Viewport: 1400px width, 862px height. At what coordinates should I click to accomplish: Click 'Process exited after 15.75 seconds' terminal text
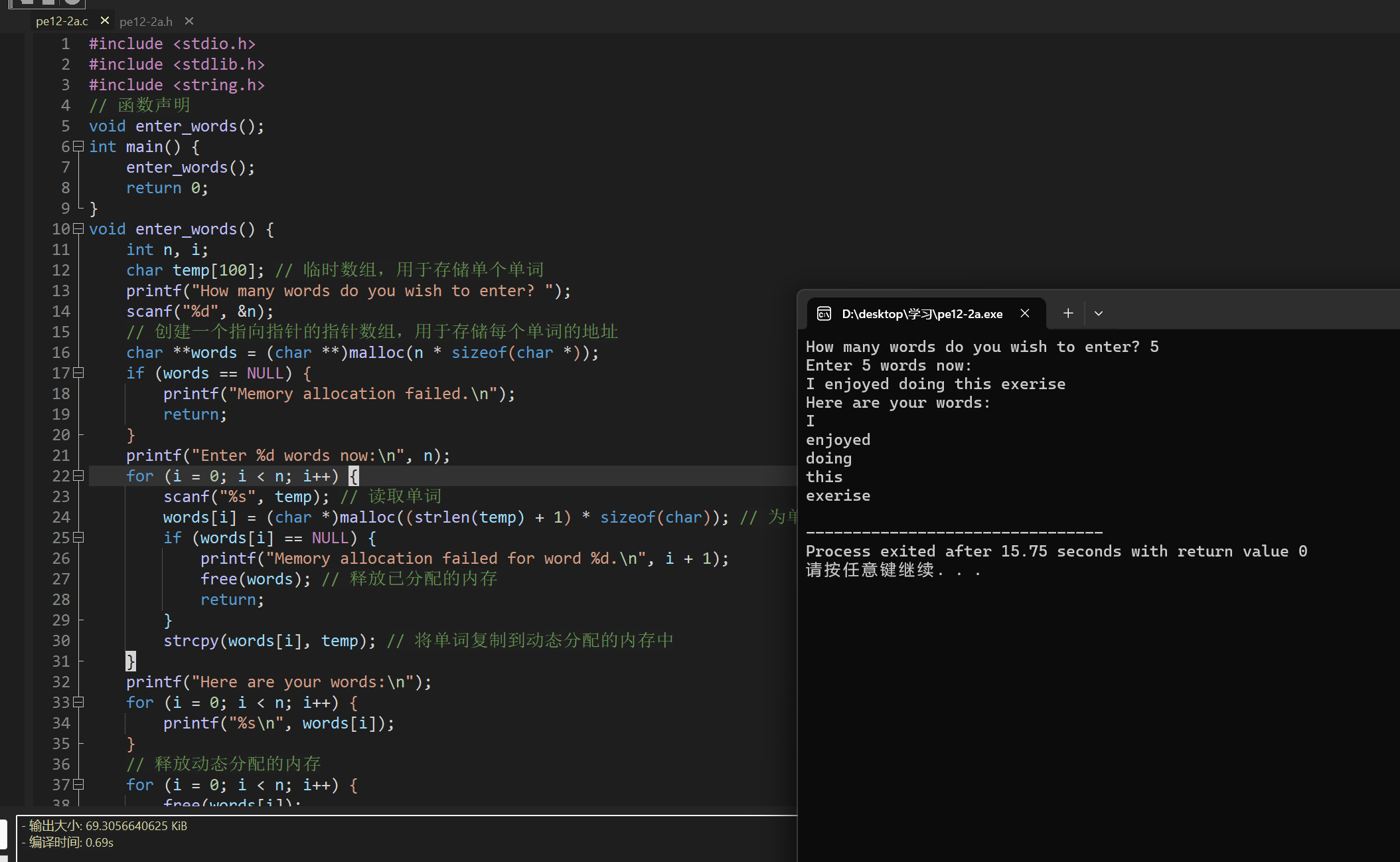(x=1056, y=552)
